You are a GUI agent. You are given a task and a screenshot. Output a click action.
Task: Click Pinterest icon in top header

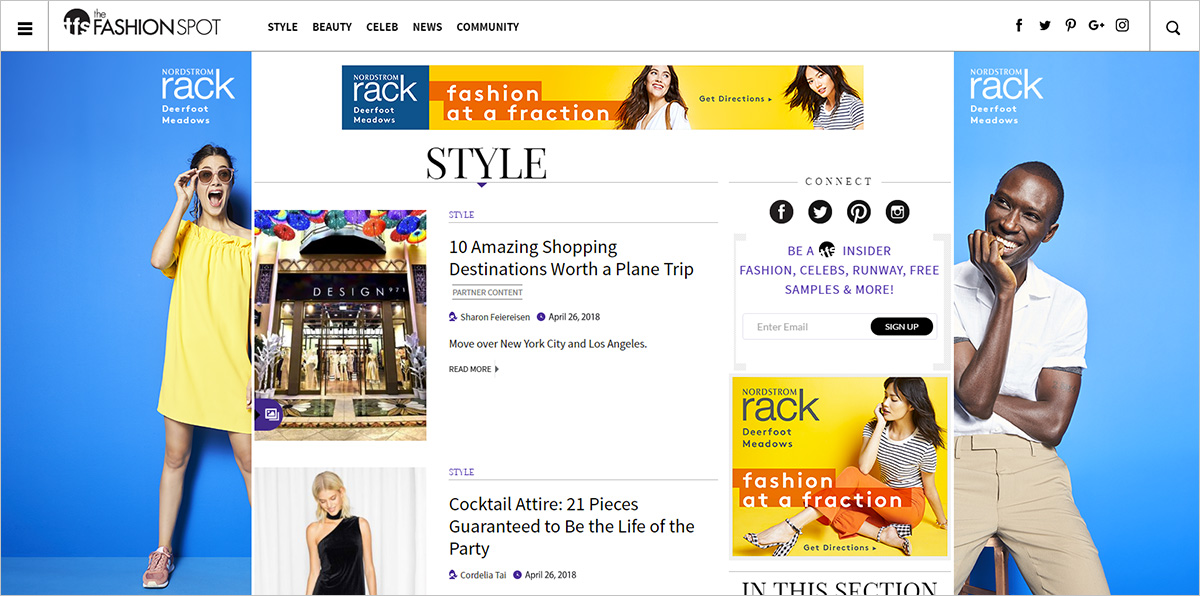click(1070, 26)
